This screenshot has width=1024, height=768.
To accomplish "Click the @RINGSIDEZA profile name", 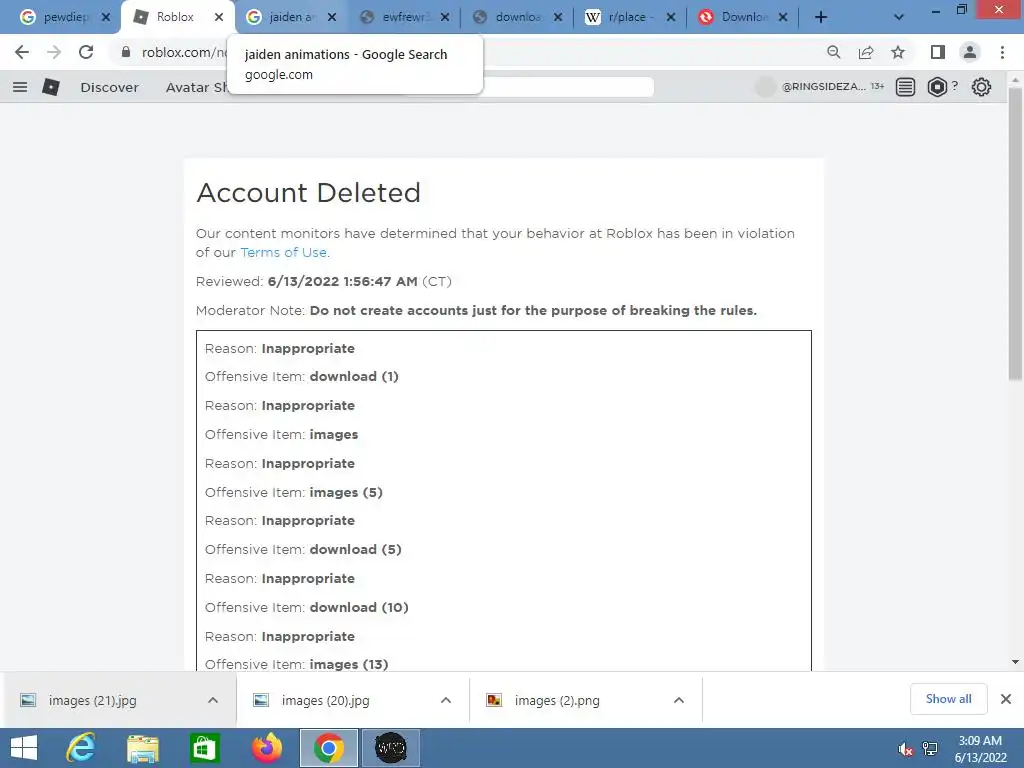I will (824, 87).
